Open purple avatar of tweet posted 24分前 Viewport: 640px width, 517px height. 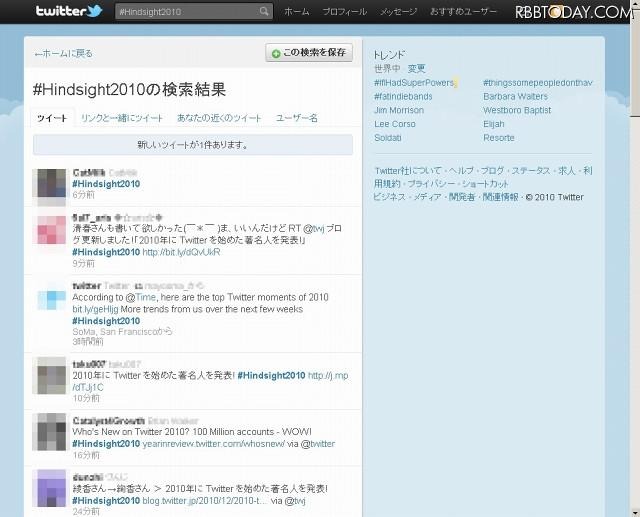[x=51, y=488]
